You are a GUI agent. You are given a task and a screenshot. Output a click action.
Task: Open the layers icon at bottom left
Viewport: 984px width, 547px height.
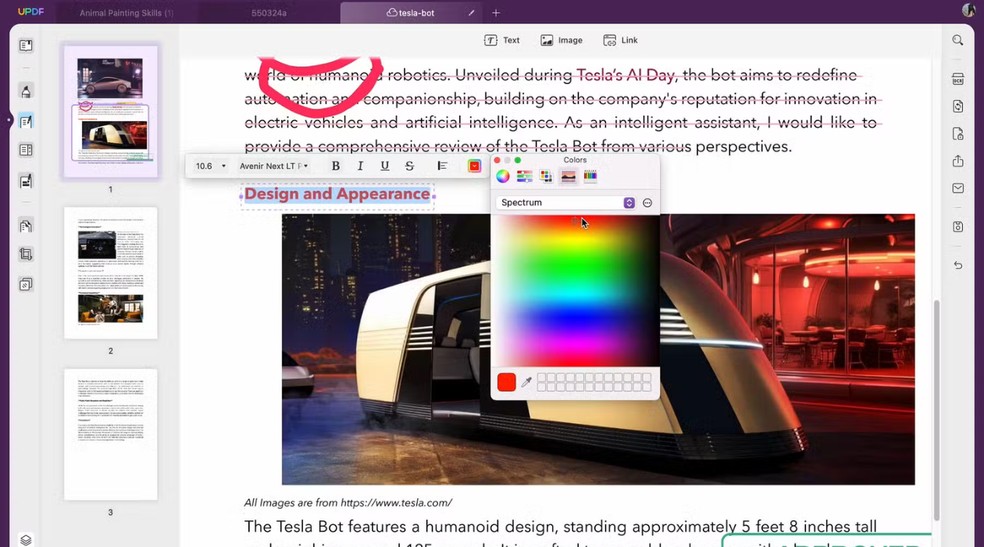tap(26, 540)
